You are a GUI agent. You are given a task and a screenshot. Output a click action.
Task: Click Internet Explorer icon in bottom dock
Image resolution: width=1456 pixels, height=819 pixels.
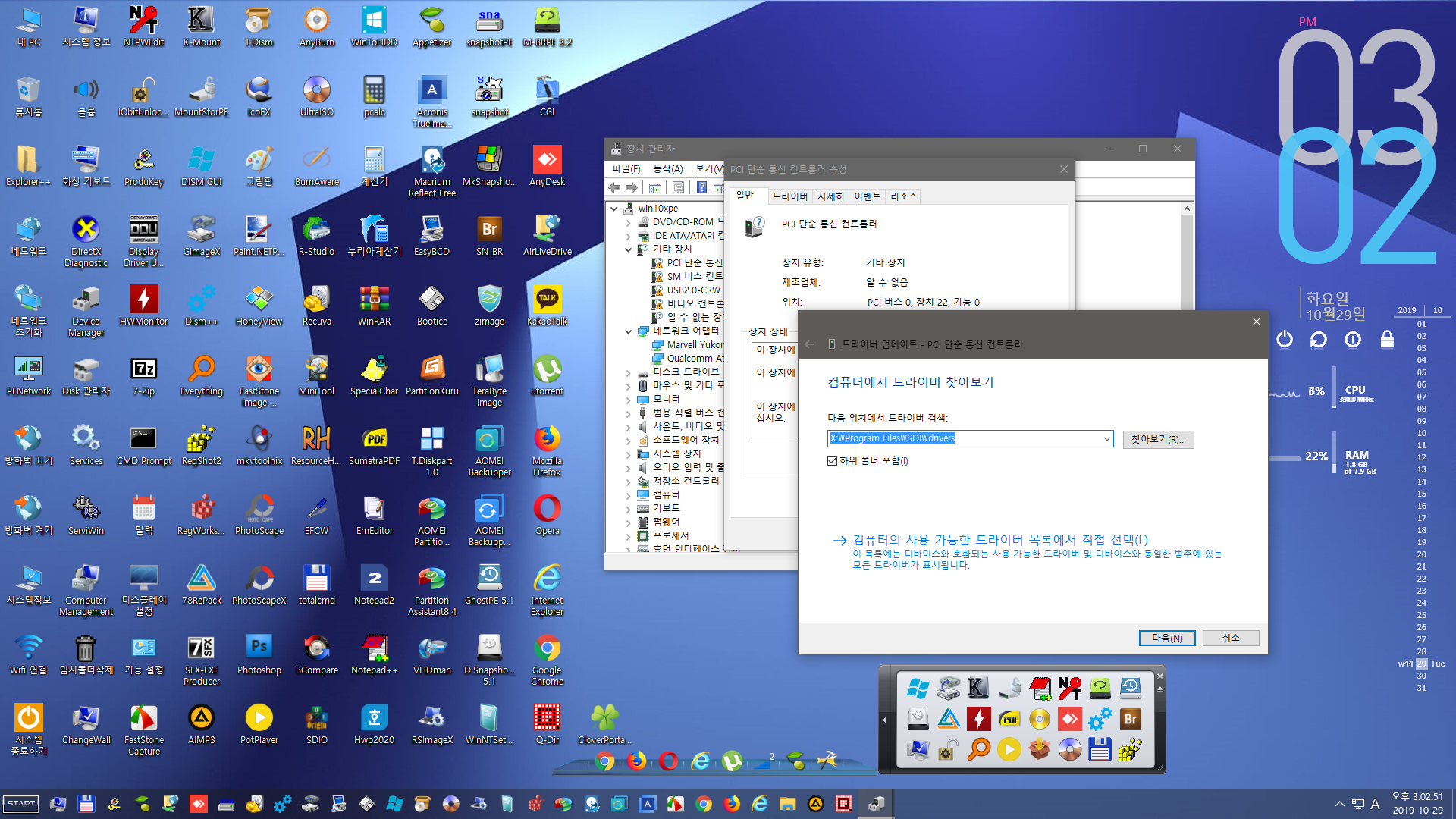tap(701, 761)
